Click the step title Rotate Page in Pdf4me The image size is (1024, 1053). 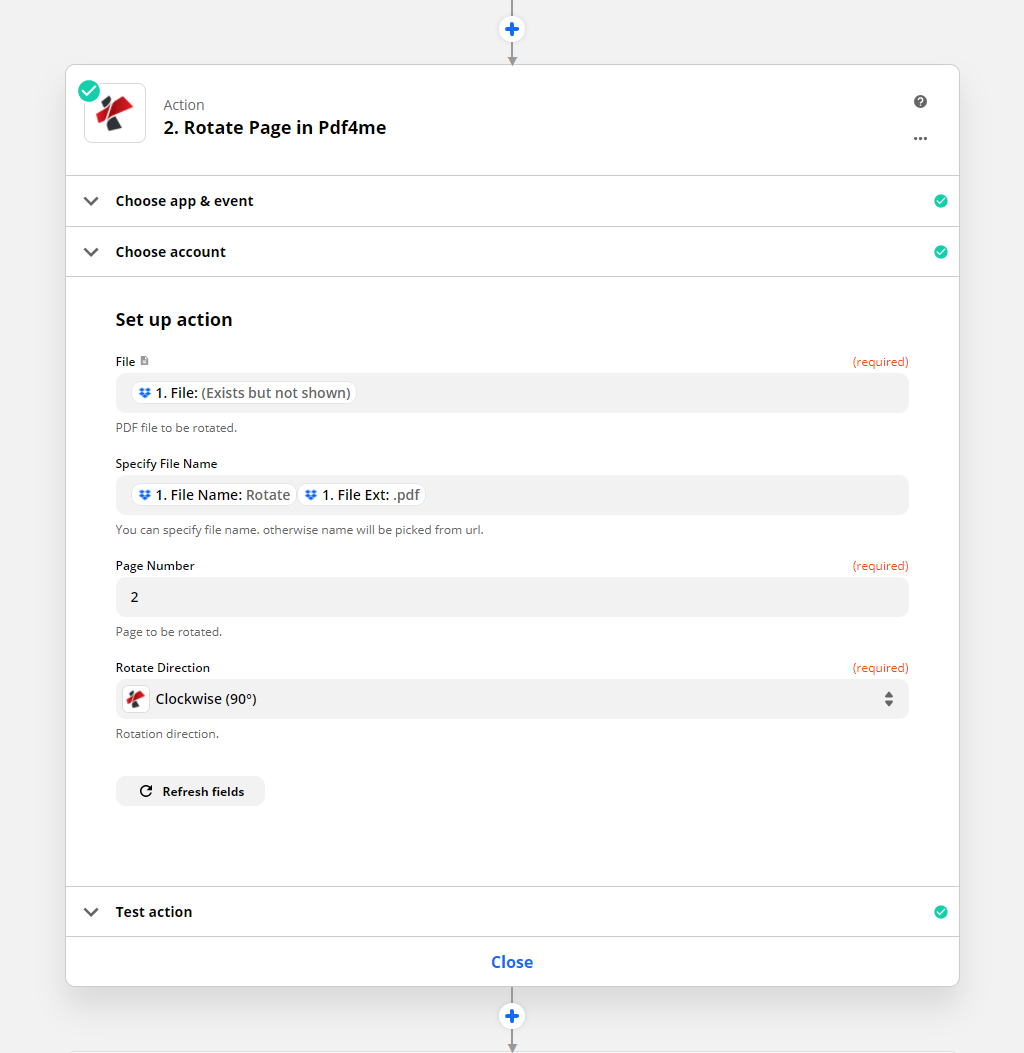coord(275,128)
